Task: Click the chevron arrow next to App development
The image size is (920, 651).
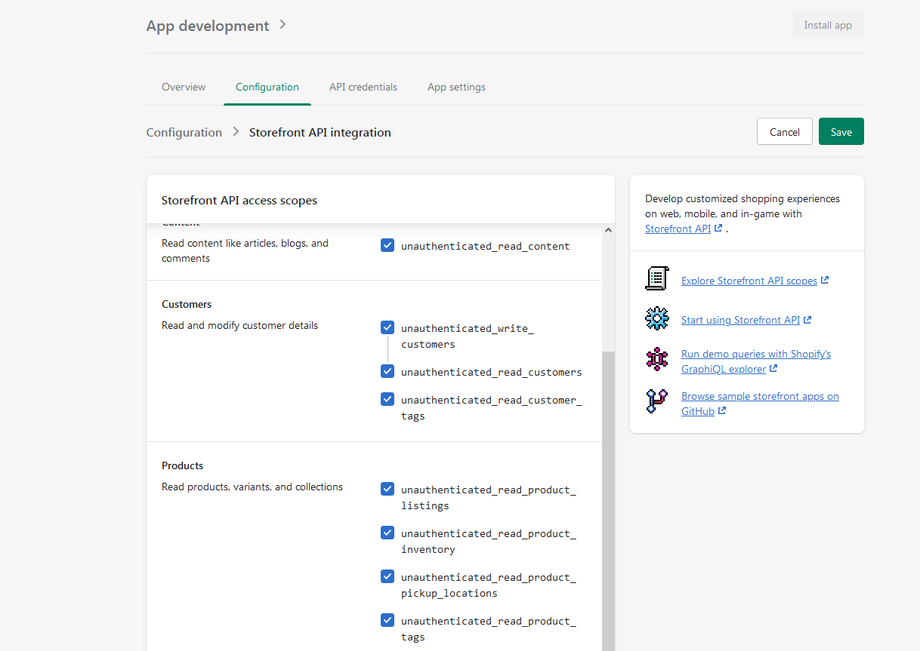Action: coord(283,25)
